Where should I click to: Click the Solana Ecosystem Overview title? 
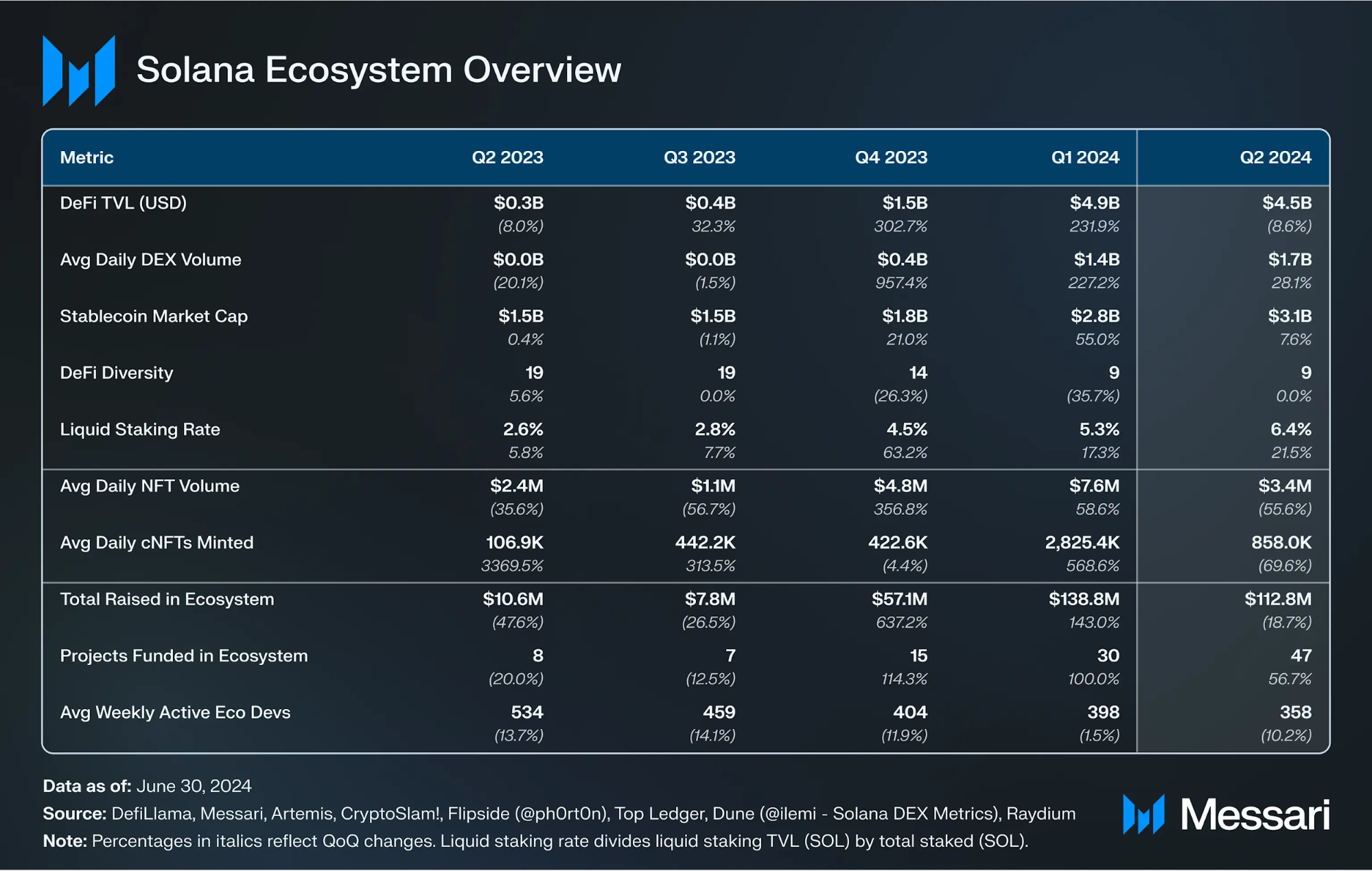(378, 70)
